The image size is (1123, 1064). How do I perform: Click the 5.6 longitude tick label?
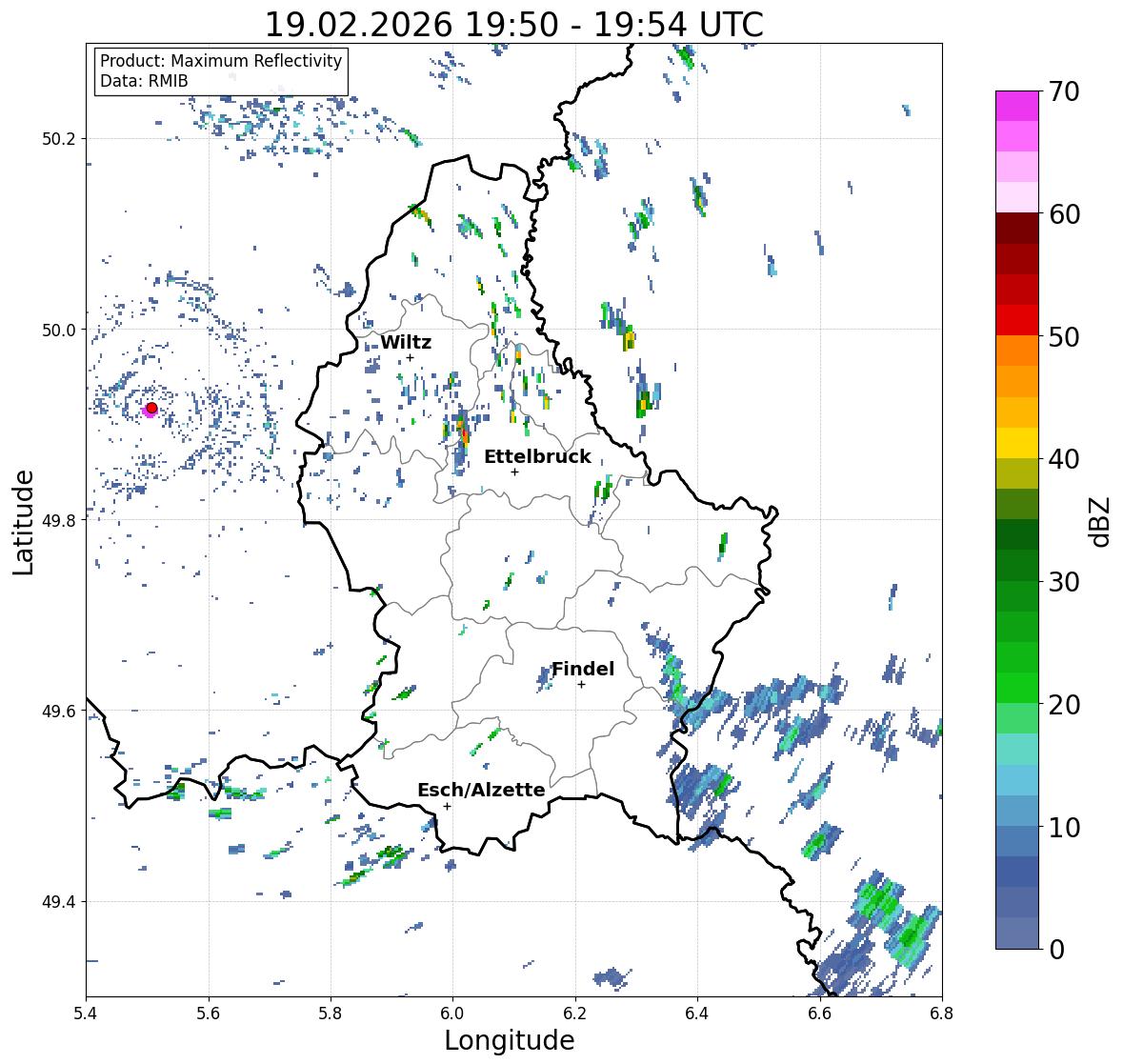point(209,1013)
